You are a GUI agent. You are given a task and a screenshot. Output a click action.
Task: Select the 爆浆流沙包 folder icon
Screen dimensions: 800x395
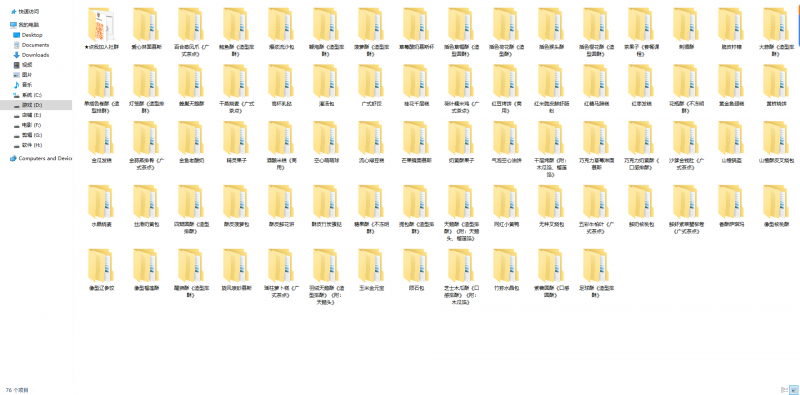[281, 24]
